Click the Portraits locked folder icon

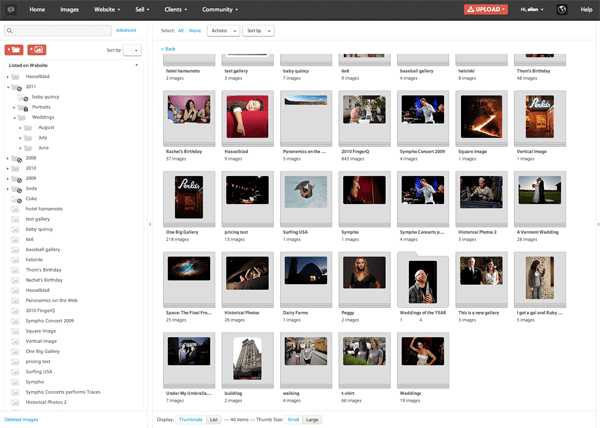point(24,107)
